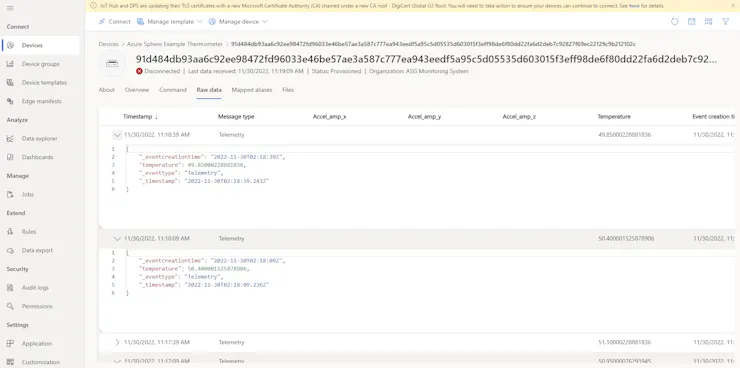
Task: Switch to the Overview tab
Action: (137, 90)
